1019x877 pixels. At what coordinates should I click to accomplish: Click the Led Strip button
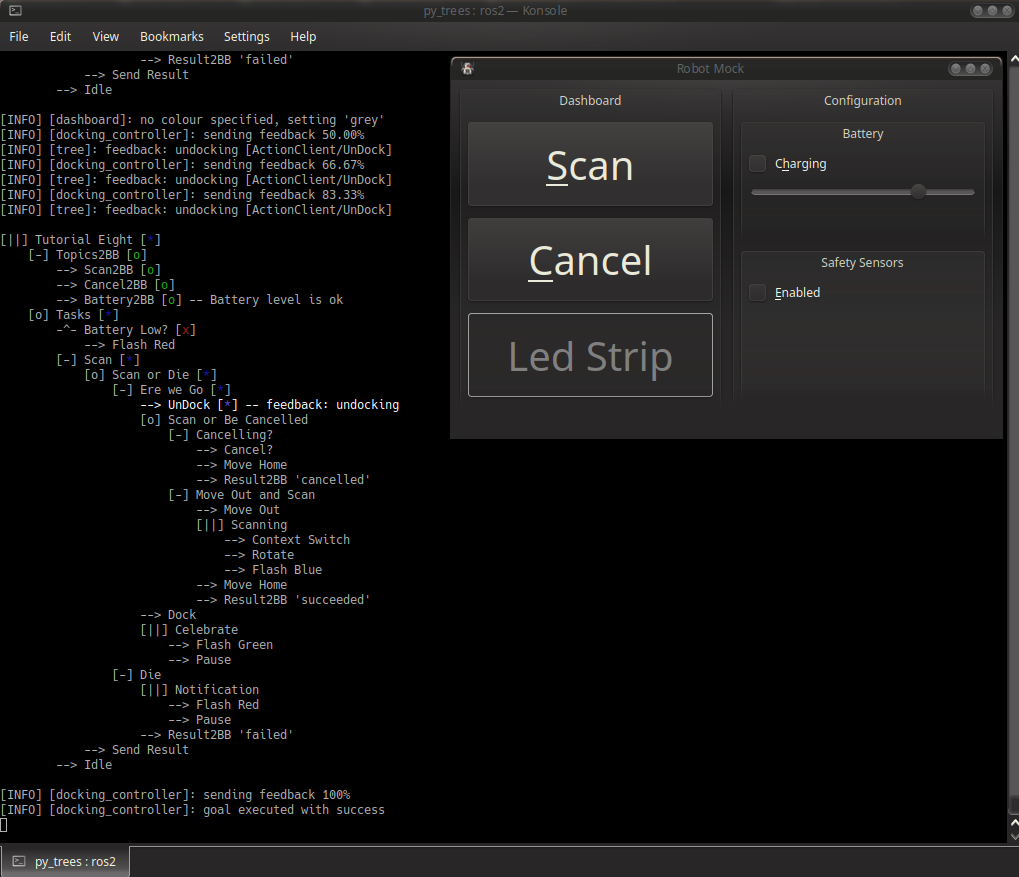pos(590,355)
